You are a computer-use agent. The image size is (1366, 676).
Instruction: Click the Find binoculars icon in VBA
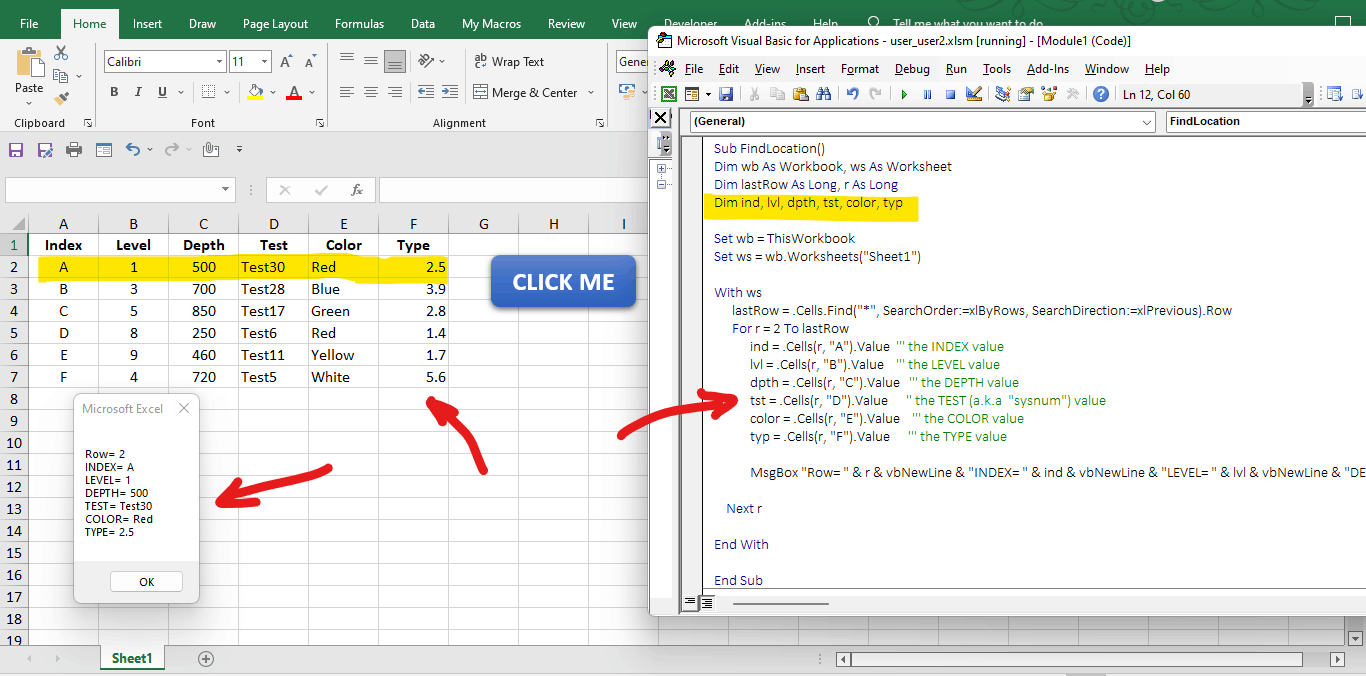824,95
